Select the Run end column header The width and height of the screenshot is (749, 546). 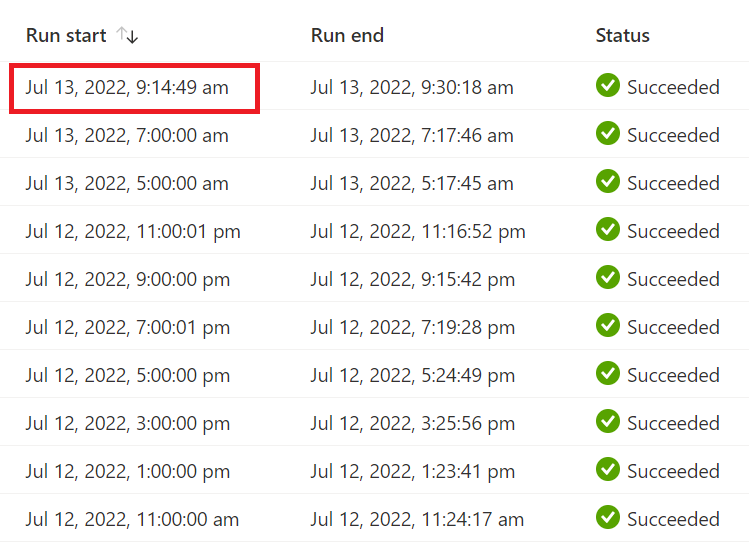pyautogui.click(x=347, y=35)
